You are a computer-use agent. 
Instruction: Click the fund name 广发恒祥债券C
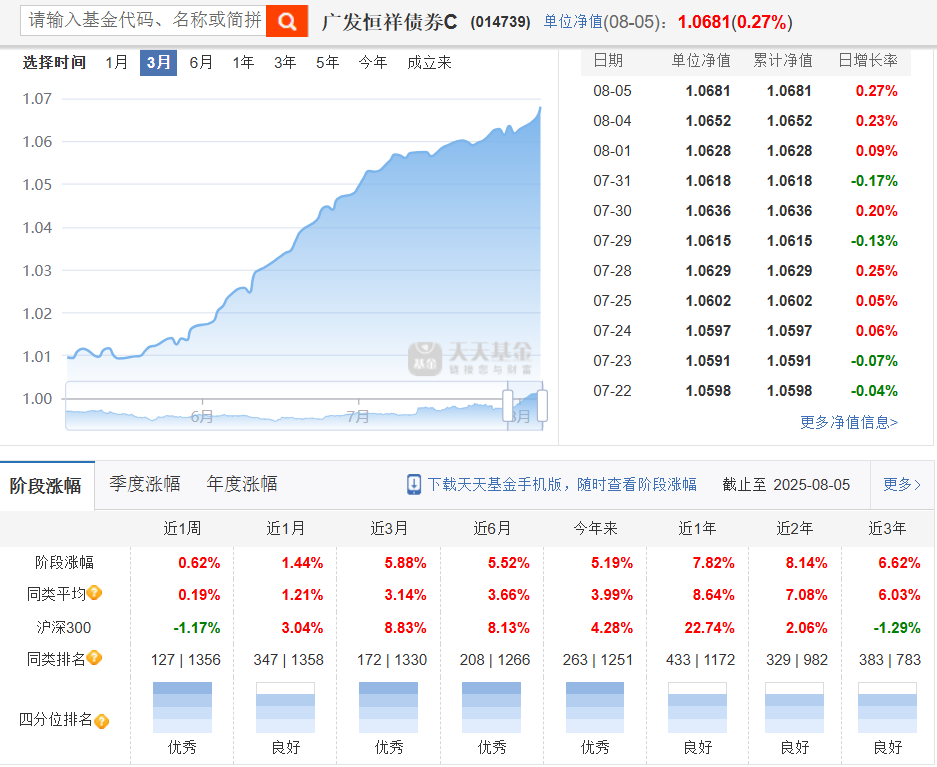point(389,22)
